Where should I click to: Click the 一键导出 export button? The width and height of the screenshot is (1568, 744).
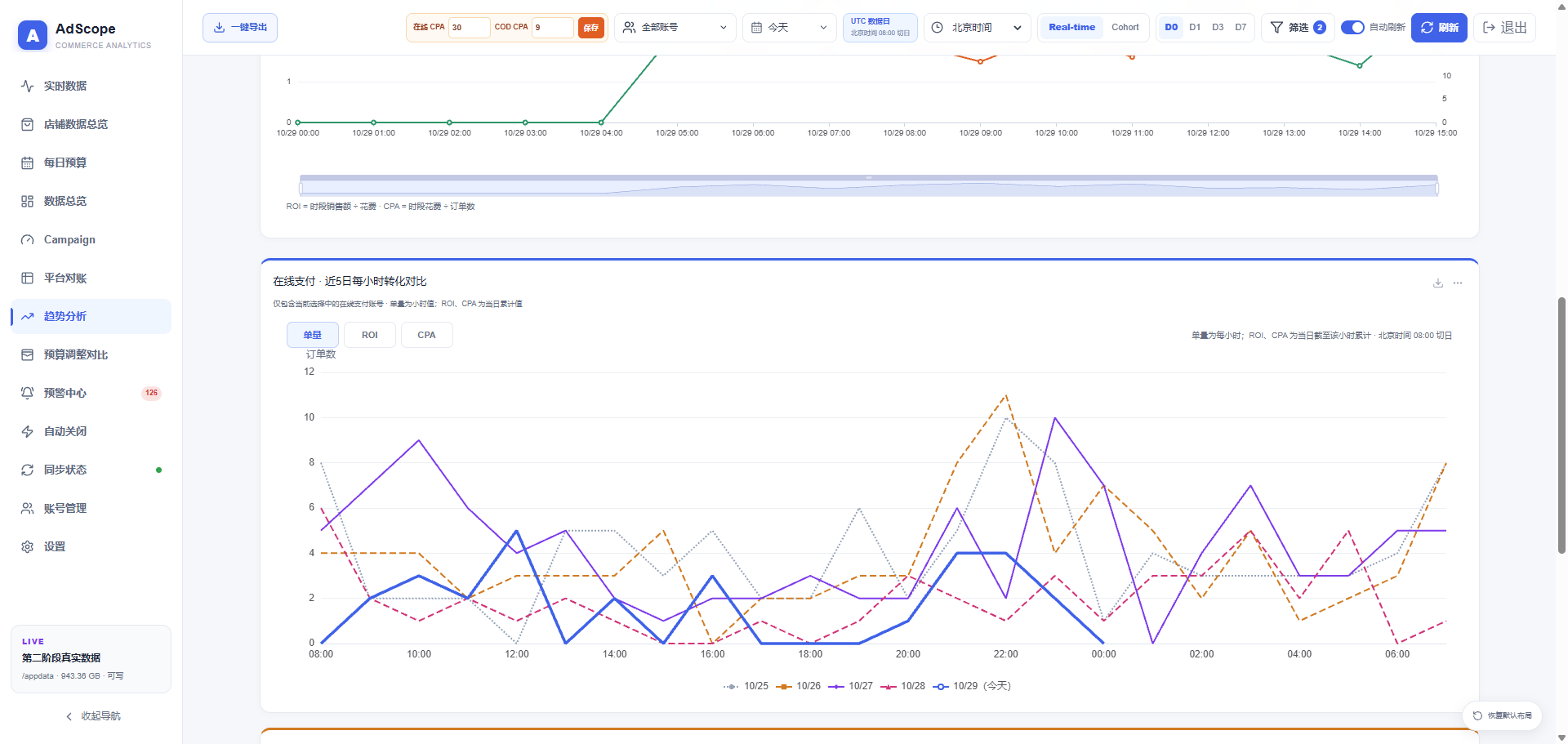[x=240, y=27]
